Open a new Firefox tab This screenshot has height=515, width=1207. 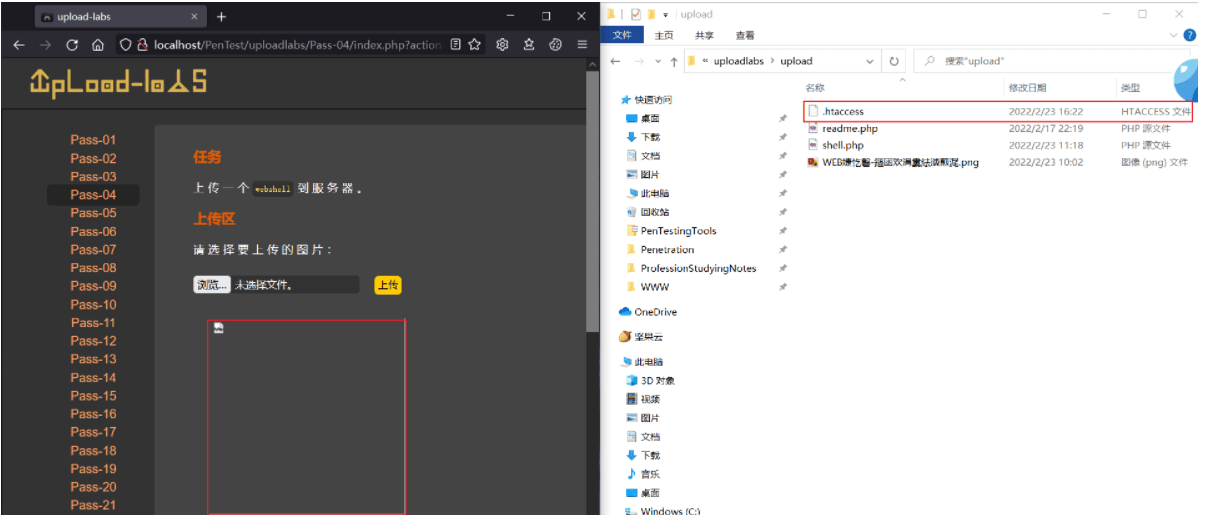pyautogui.click(x=221, y=17)
